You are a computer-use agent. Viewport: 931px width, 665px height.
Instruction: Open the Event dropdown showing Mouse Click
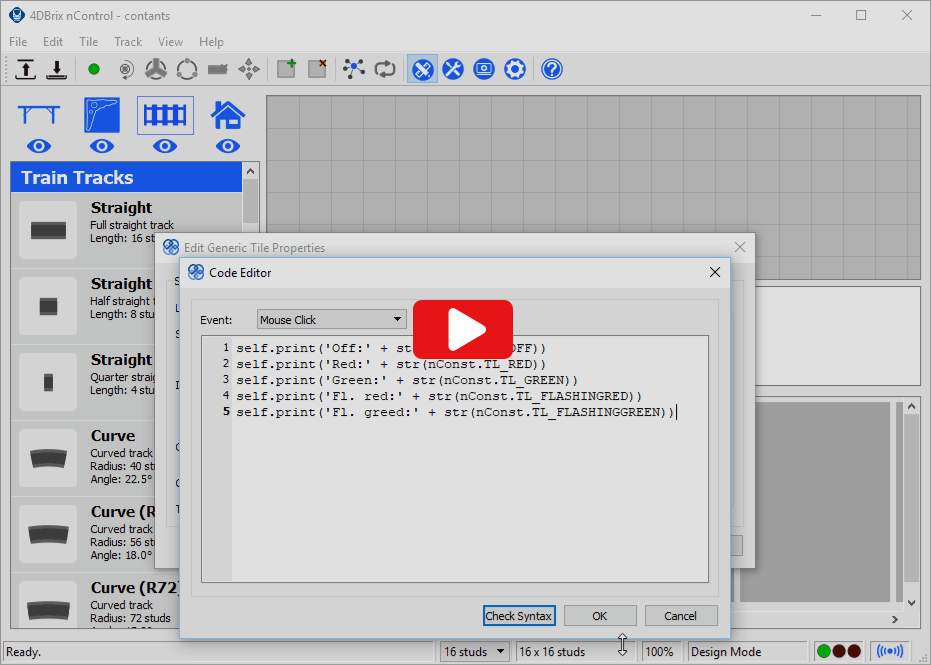click(x=331, y=319)
